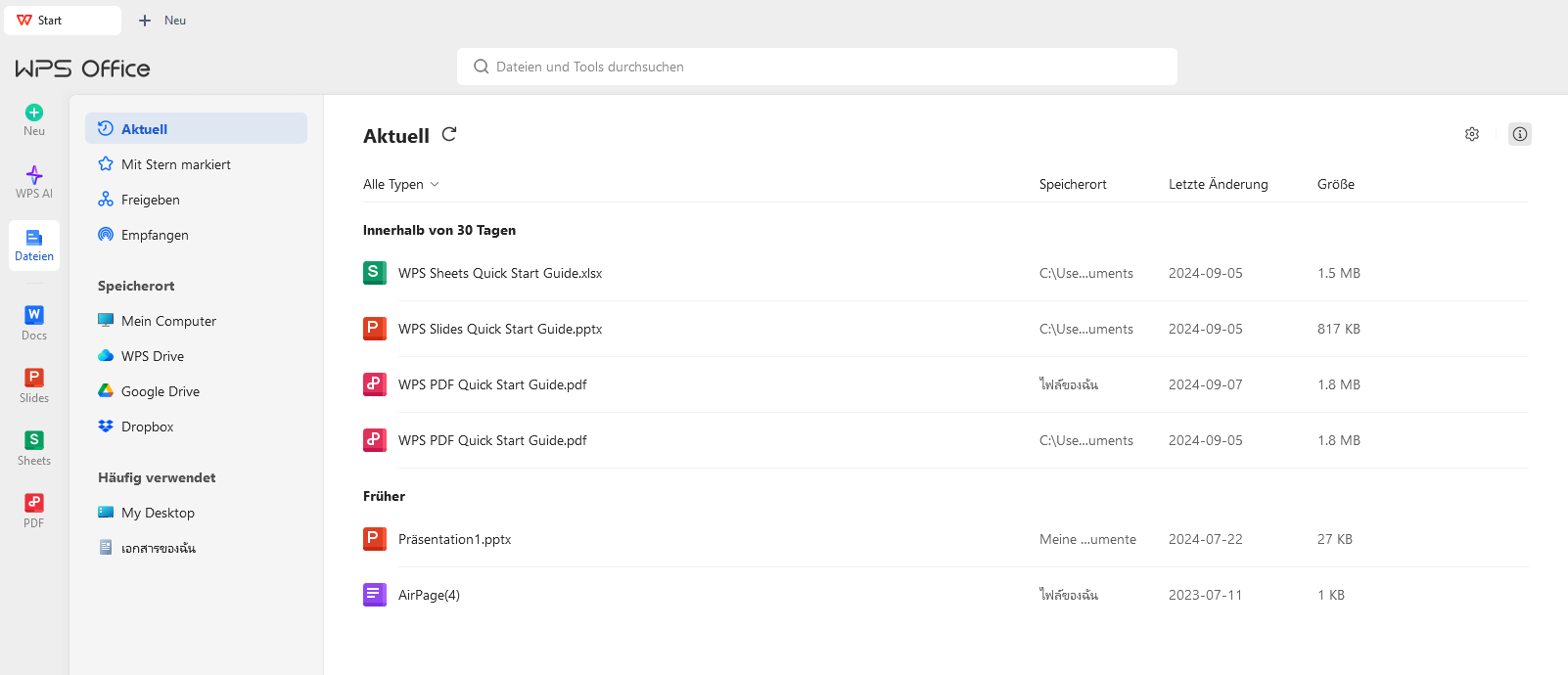Image resolution: width=1568 pixels, height=675 pixels.
Task: Open Präsentation1.pptx file
Action: click(x=454, y=539)
